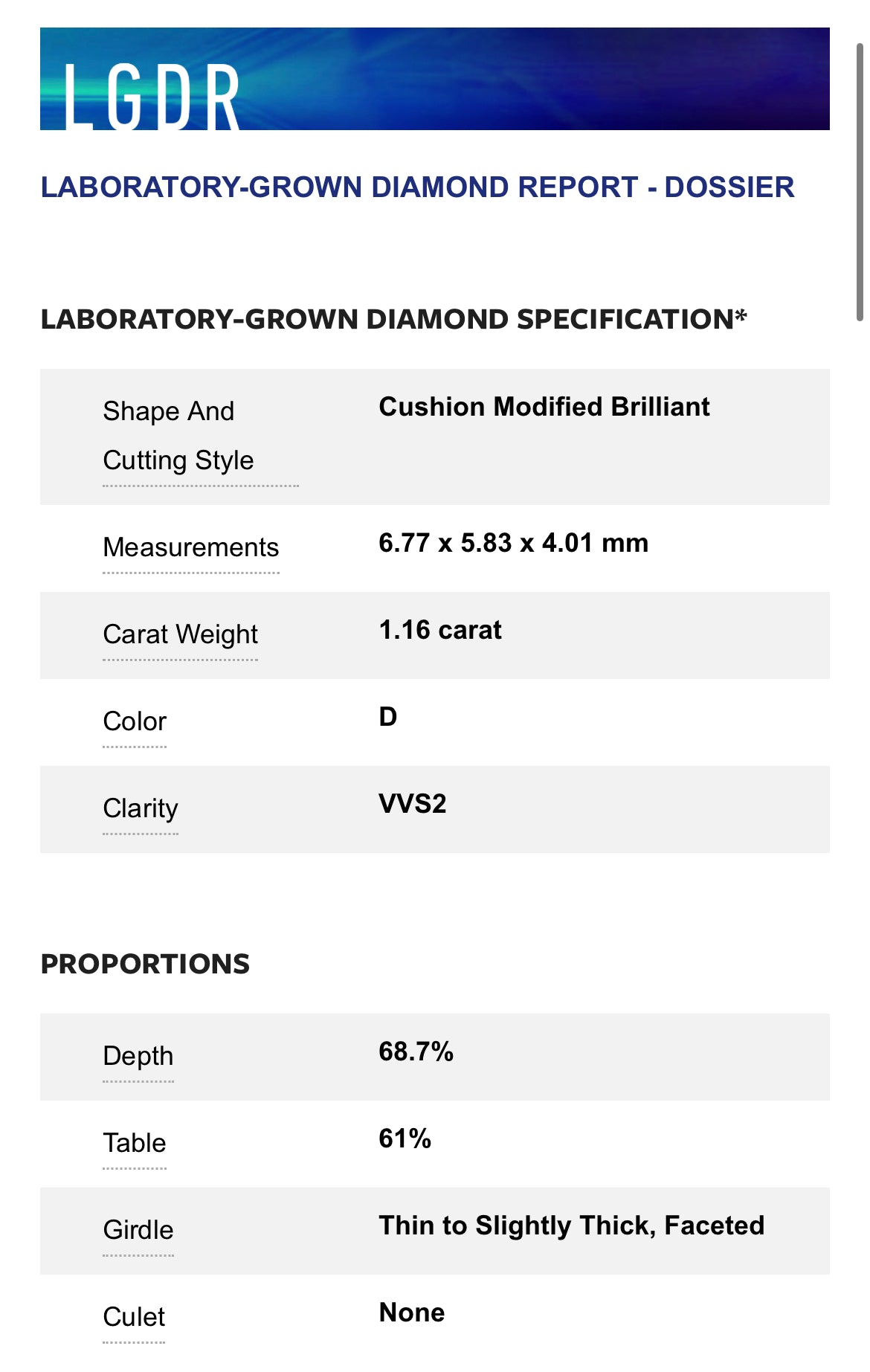Open the Girdle term definition

tap(138, 1231)
